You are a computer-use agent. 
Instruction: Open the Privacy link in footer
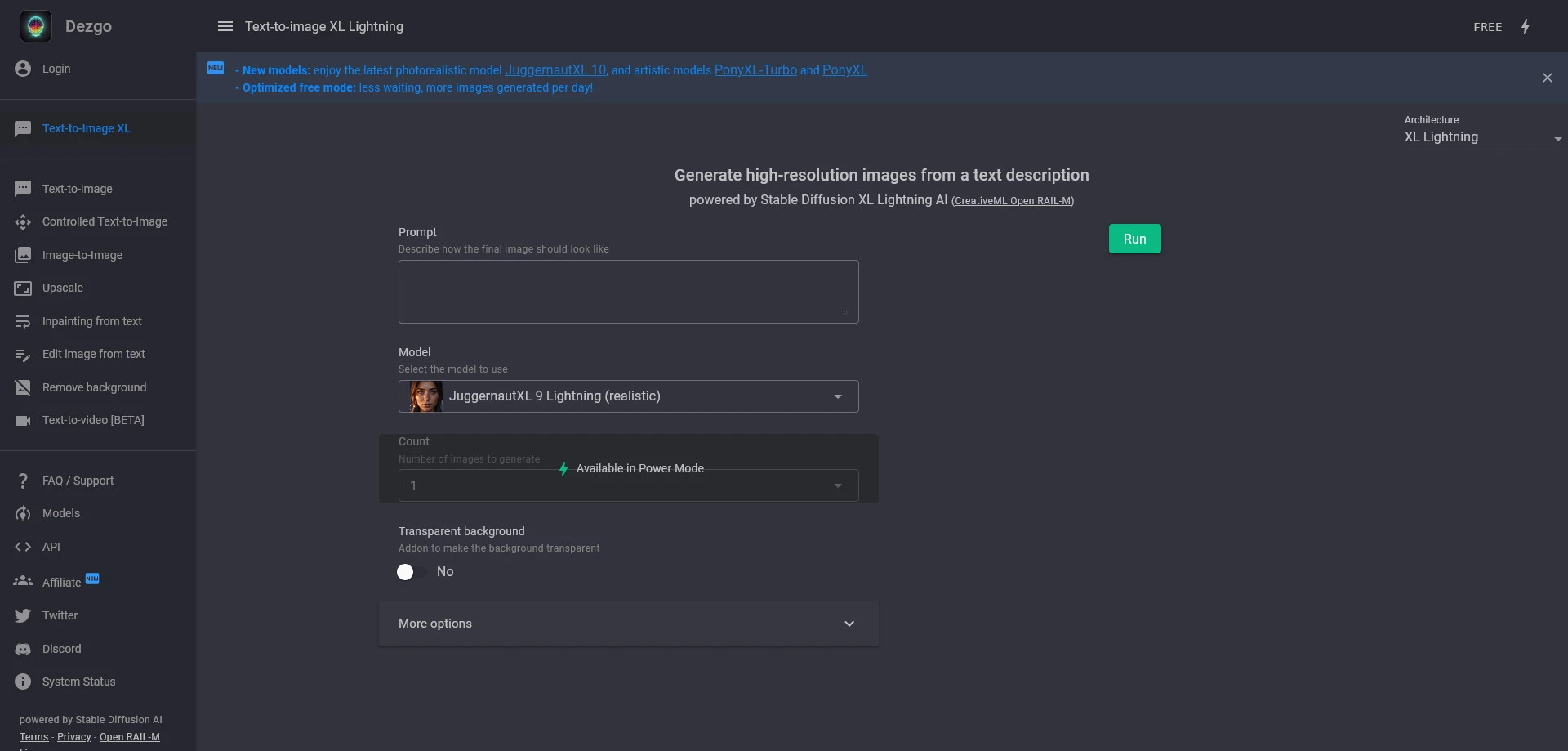pos(74,737)
